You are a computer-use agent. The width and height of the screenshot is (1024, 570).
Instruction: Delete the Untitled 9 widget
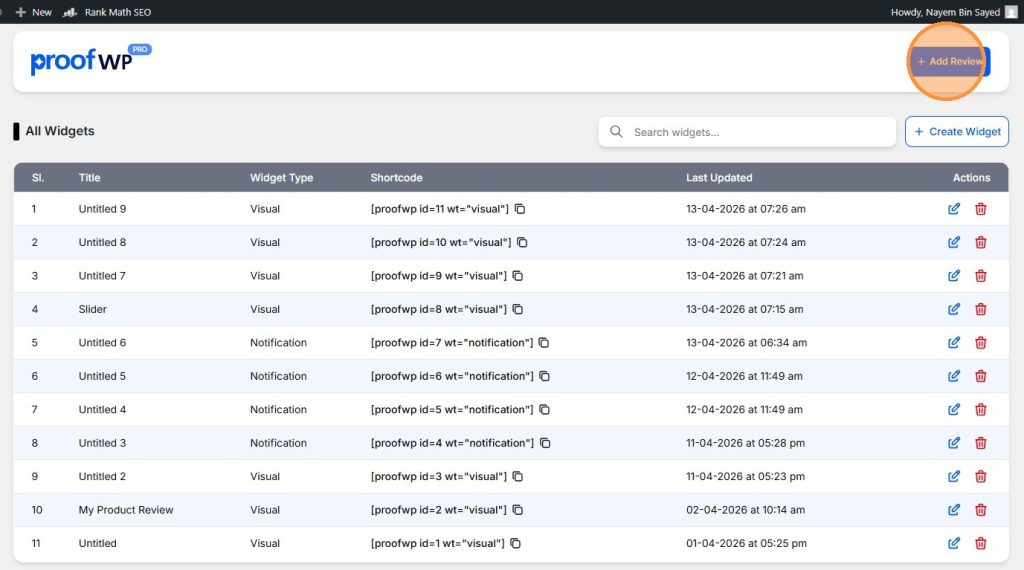(980, 209)
